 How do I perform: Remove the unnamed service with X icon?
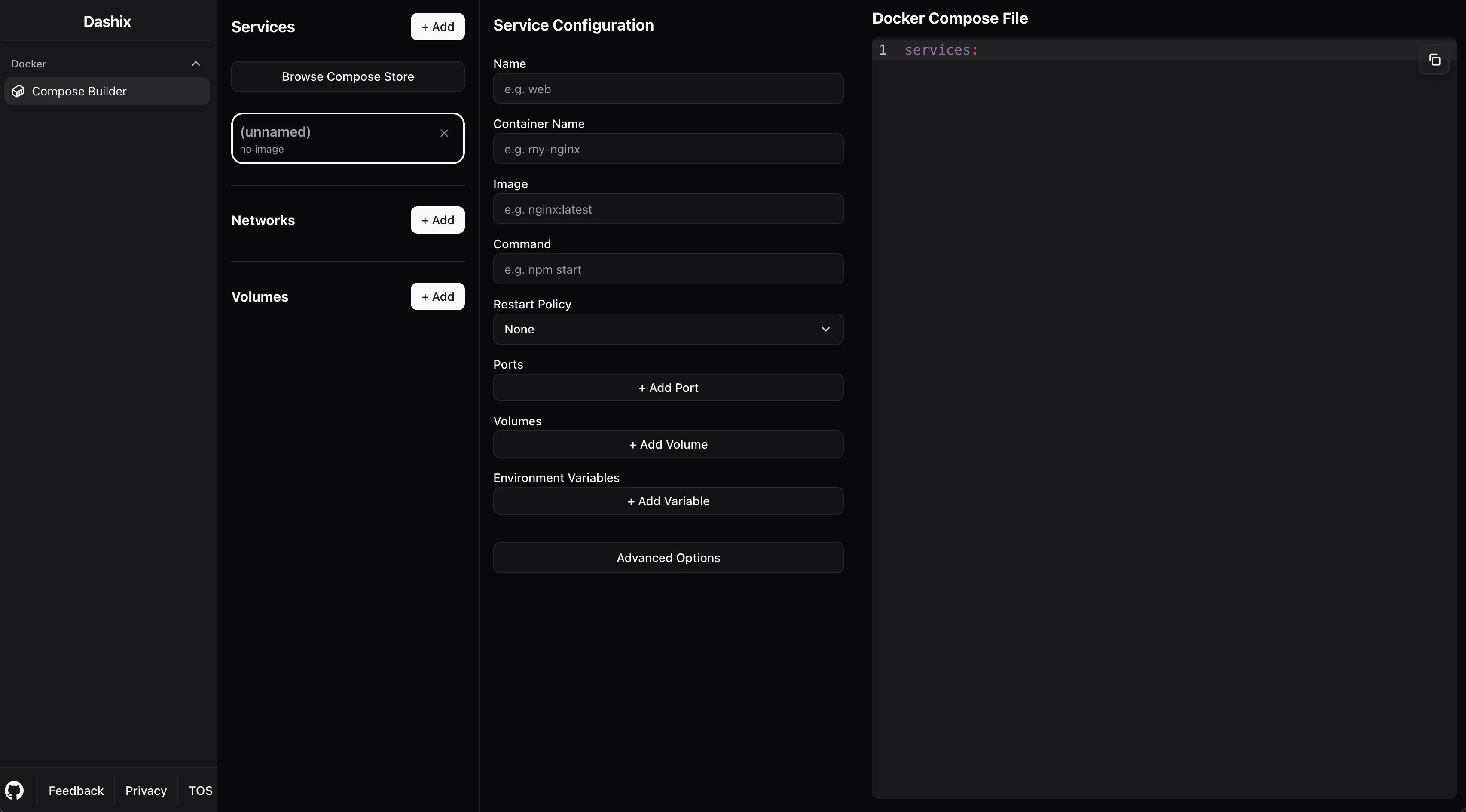point(444,133)
